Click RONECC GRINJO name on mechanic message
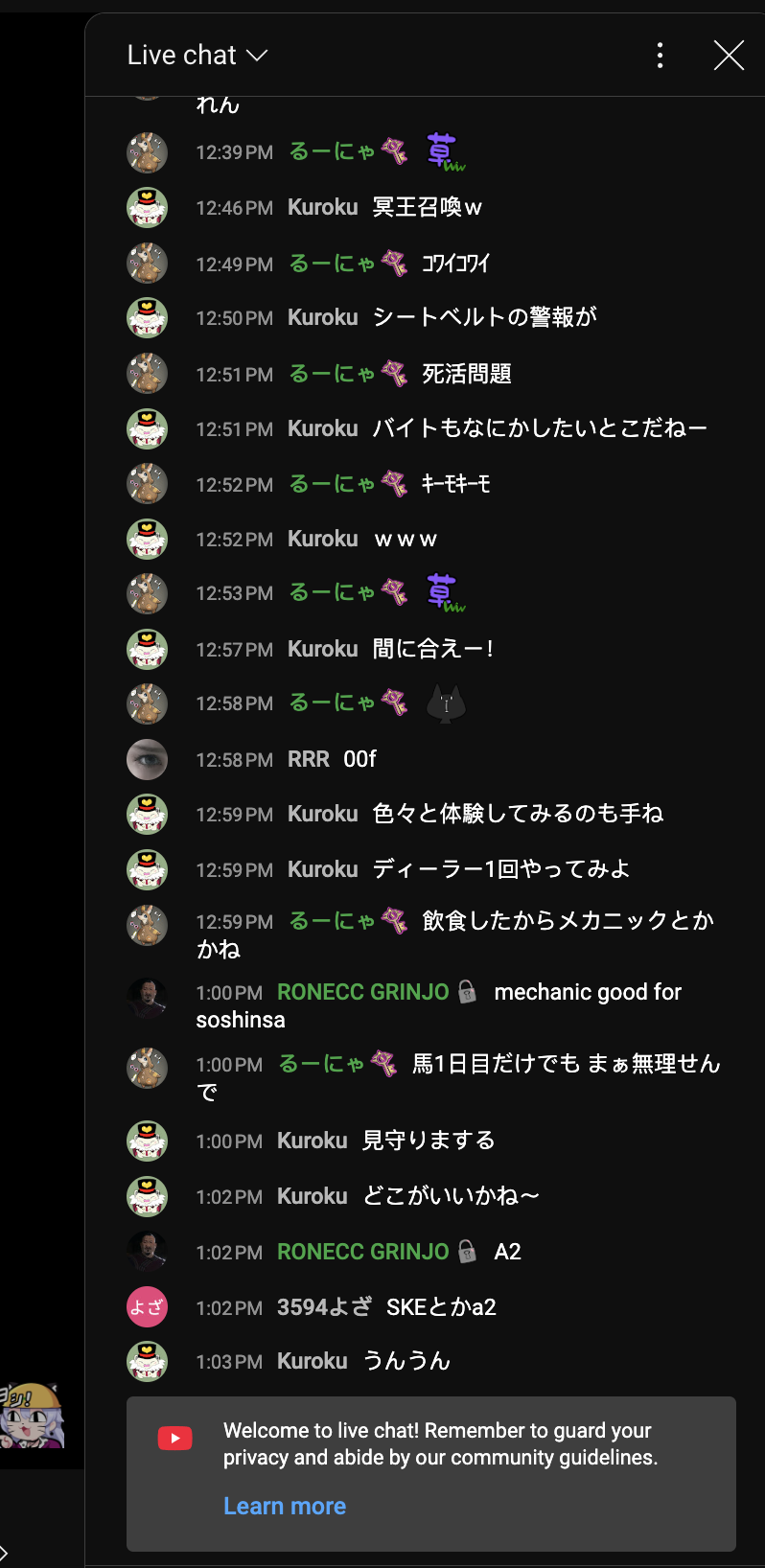Screen dimensions: 765x1568 coord(362,992)
